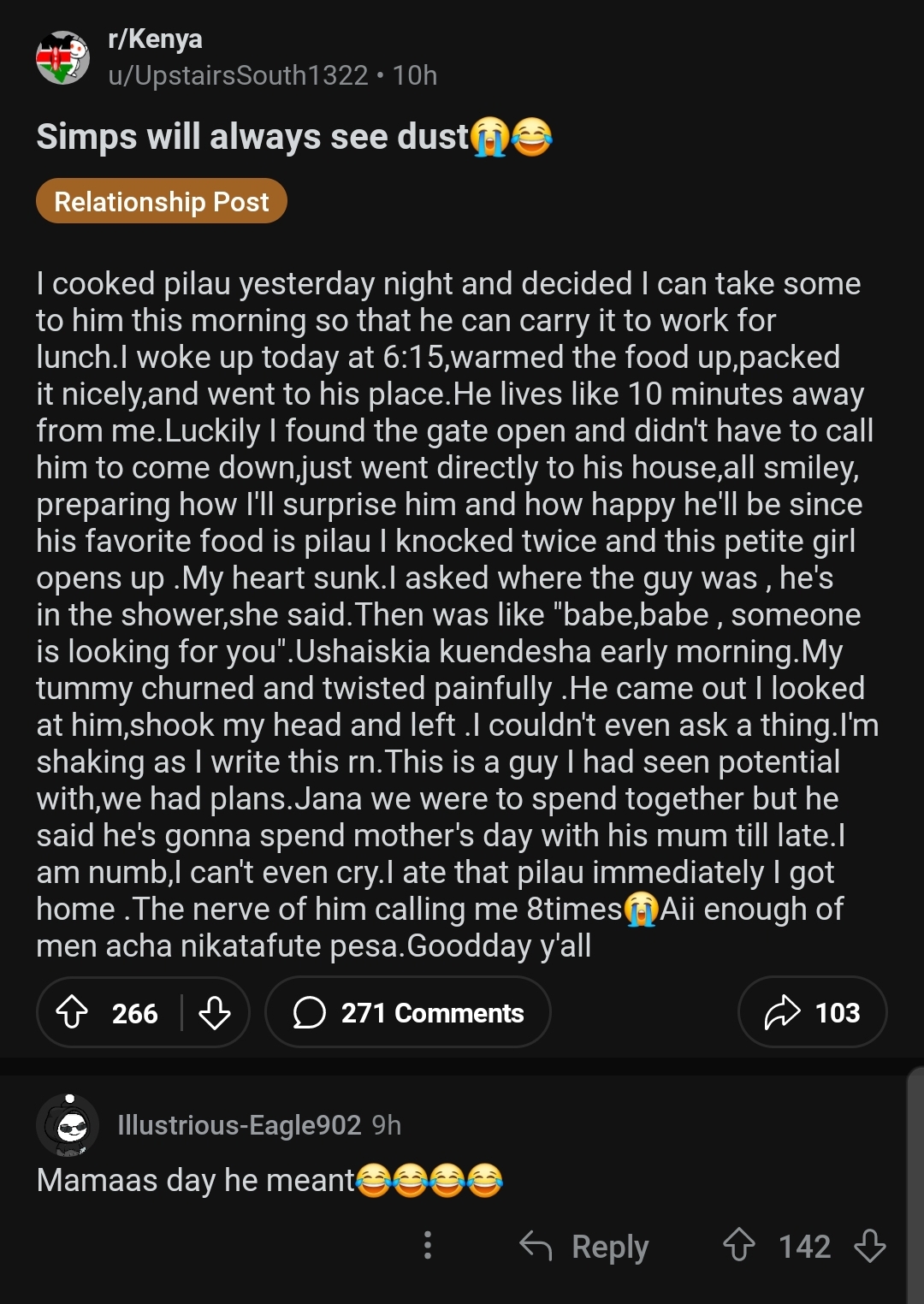
Task: Tap the share arrow icon
Action: (x=782, y=1013)
